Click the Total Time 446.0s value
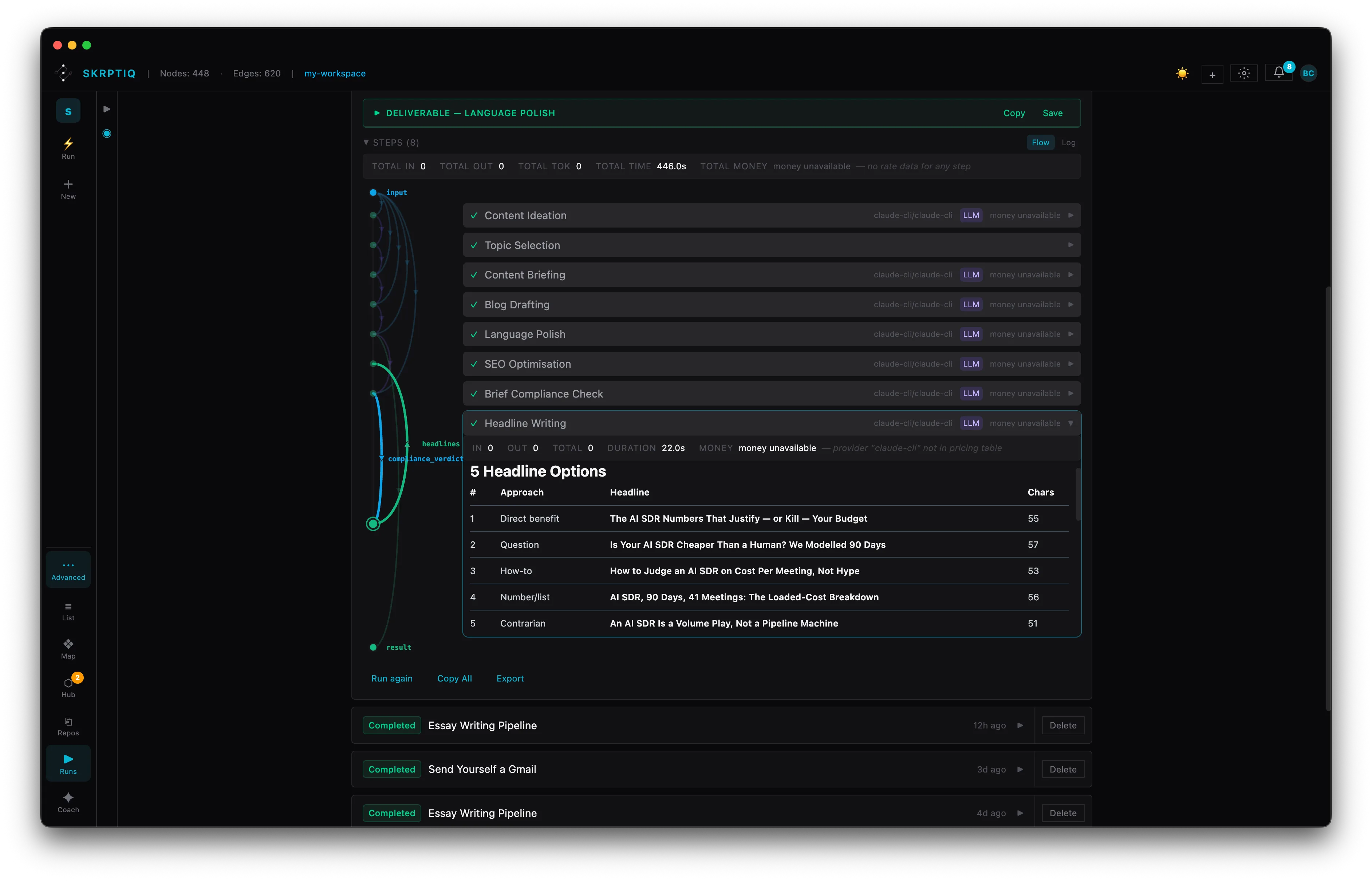The image size is (1372, 881). pyautogui.click(x=671, y=166)
